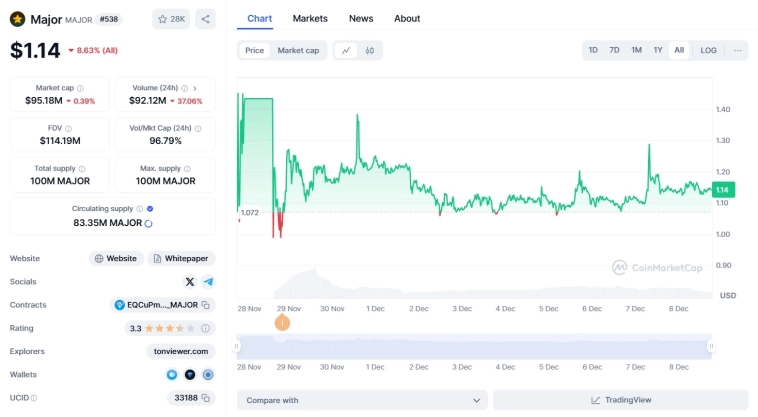Open the Whitepaper link

182,258
